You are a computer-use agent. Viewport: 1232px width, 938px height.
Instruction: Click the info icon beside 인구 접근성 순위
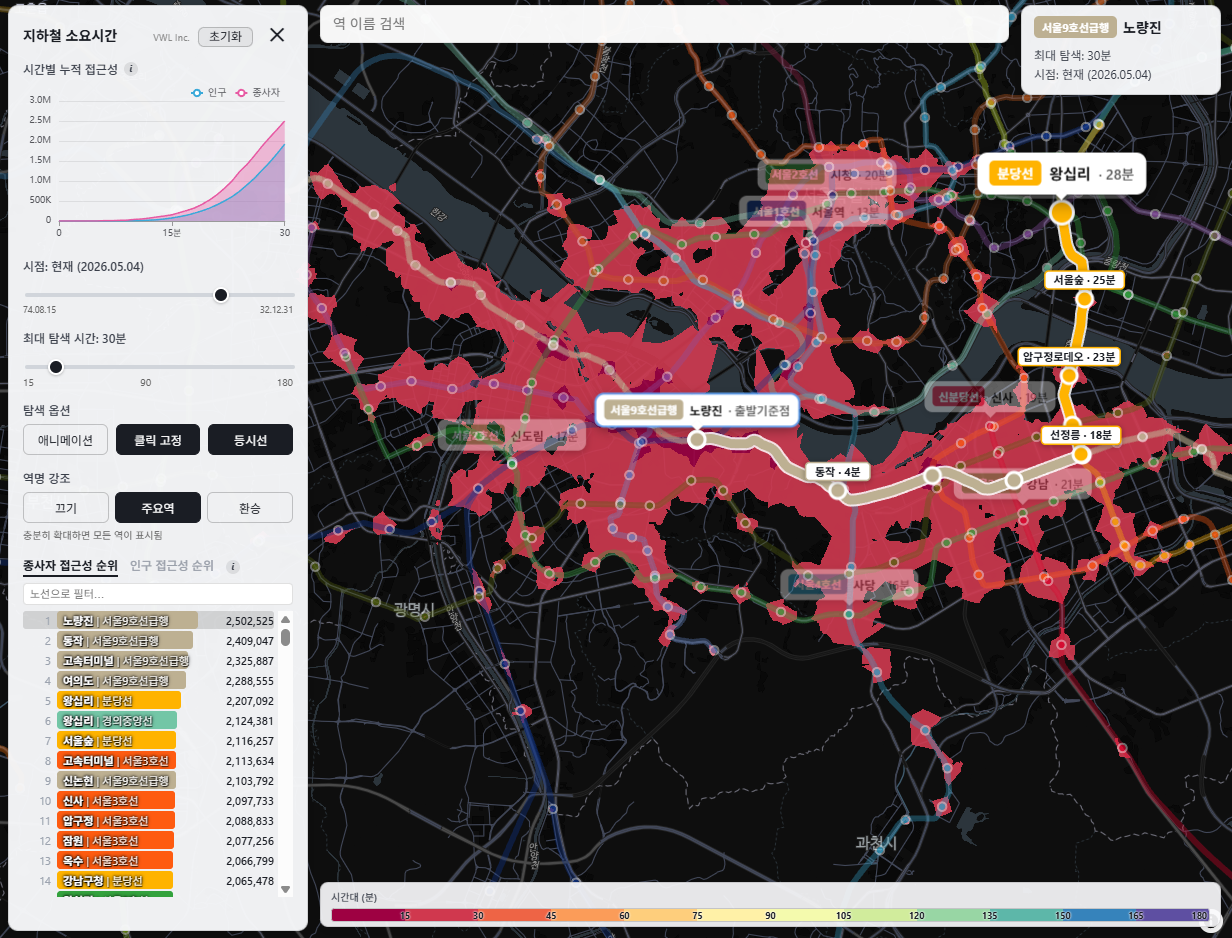233,566
